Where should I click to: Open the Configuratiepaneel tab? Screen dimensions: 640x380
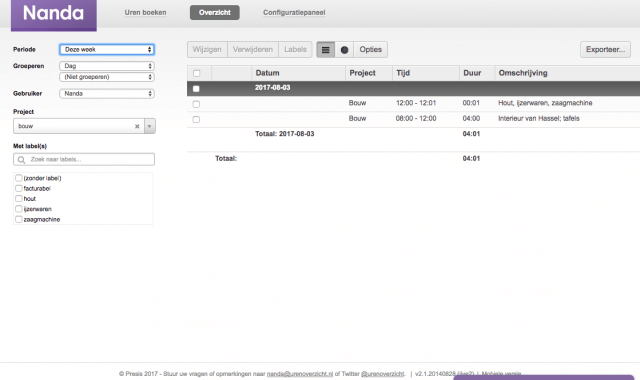coord(294,13)
